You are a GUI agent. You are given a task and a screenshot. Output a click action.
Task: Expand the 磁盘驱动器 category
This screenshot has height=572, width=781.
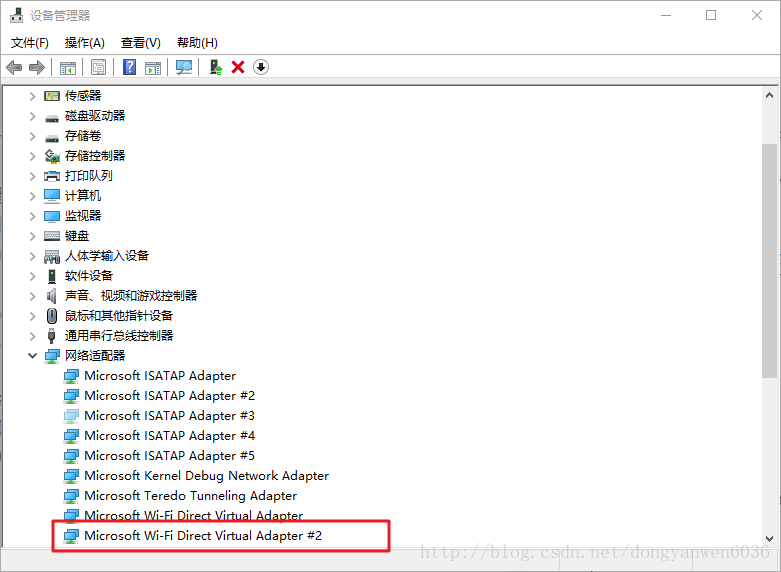tap(32, 116)
